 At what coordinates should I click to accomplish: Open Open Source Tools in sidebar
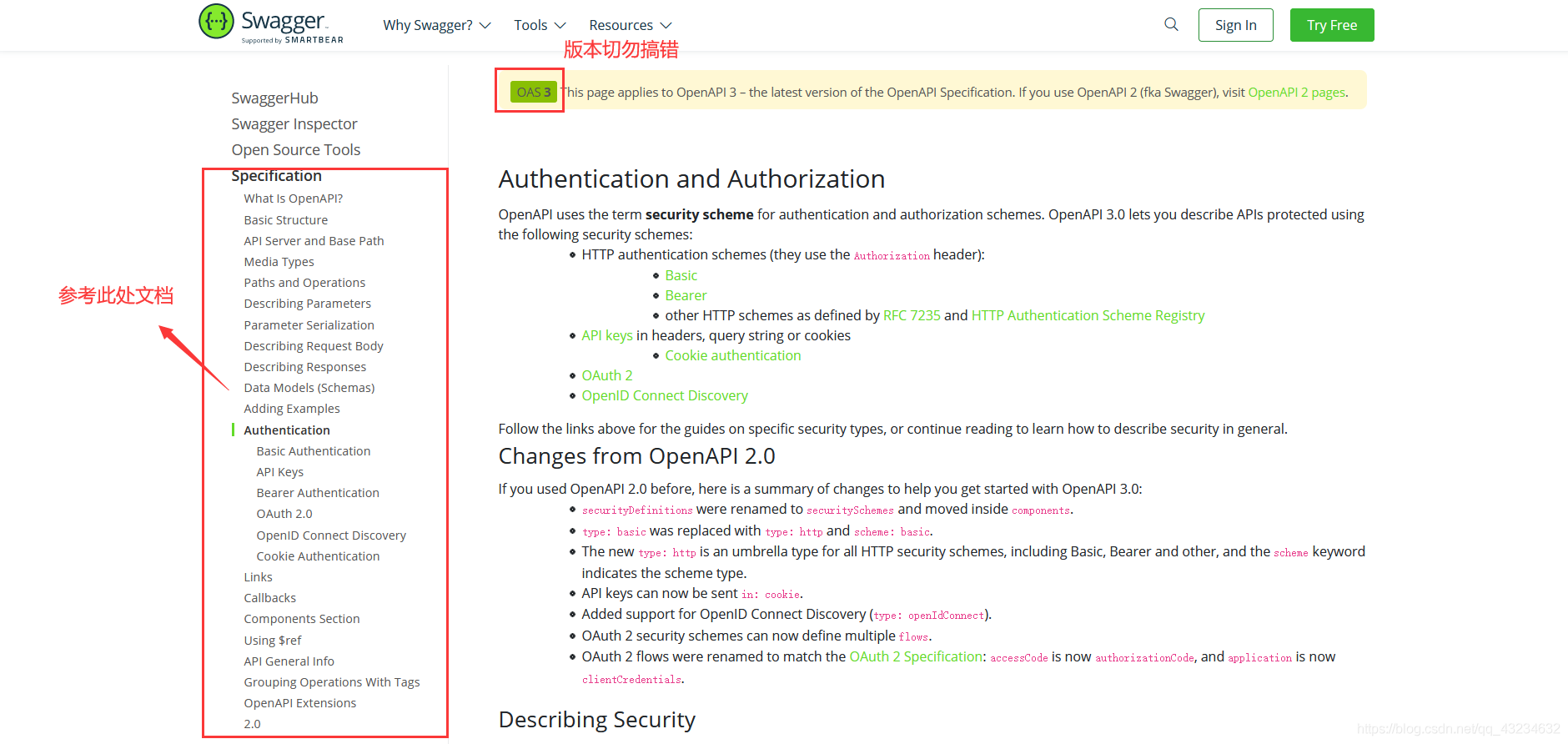point(296,149)
